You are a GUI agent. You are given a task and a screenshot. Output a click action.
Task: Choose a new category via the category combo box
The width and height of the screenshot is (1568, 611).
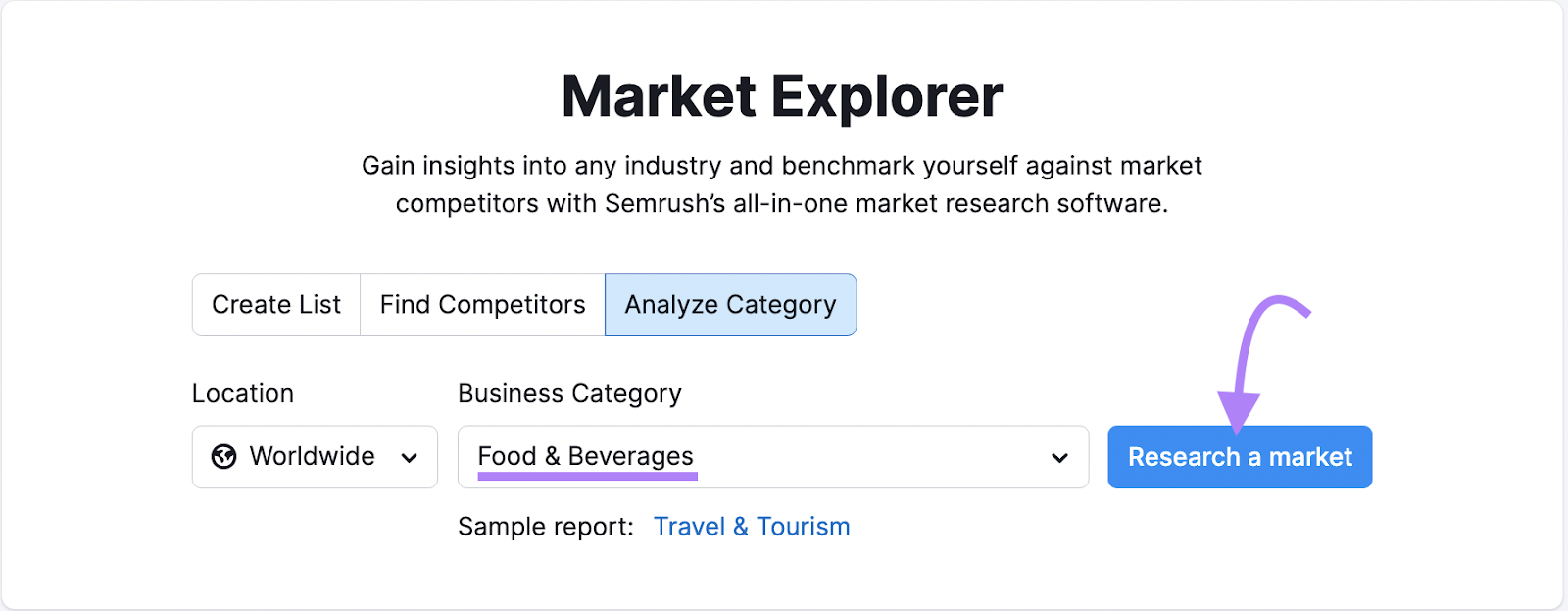coord(773,456)
